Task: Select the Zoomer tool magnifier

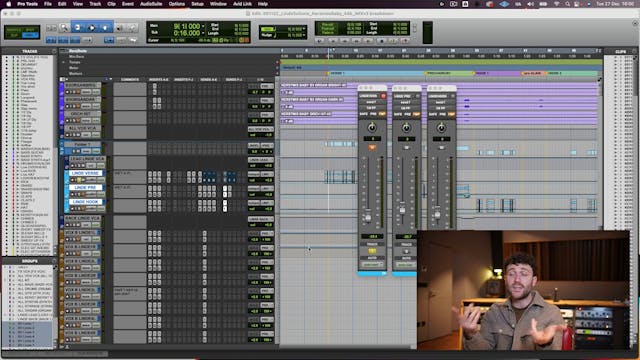Action: [64, 28]
